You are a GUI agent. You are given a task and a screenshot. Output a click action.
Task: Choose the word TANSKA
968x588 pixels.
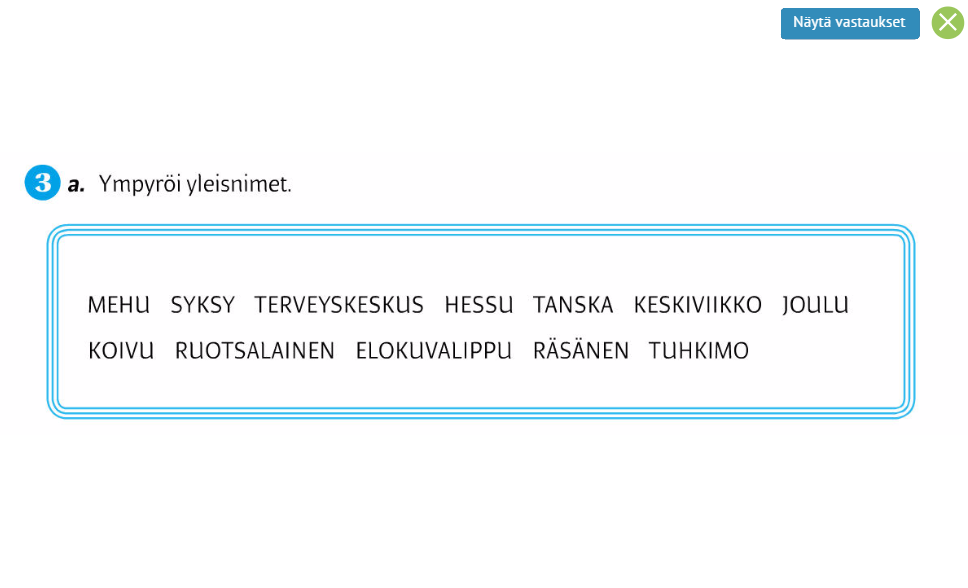[x=573, y=305]
